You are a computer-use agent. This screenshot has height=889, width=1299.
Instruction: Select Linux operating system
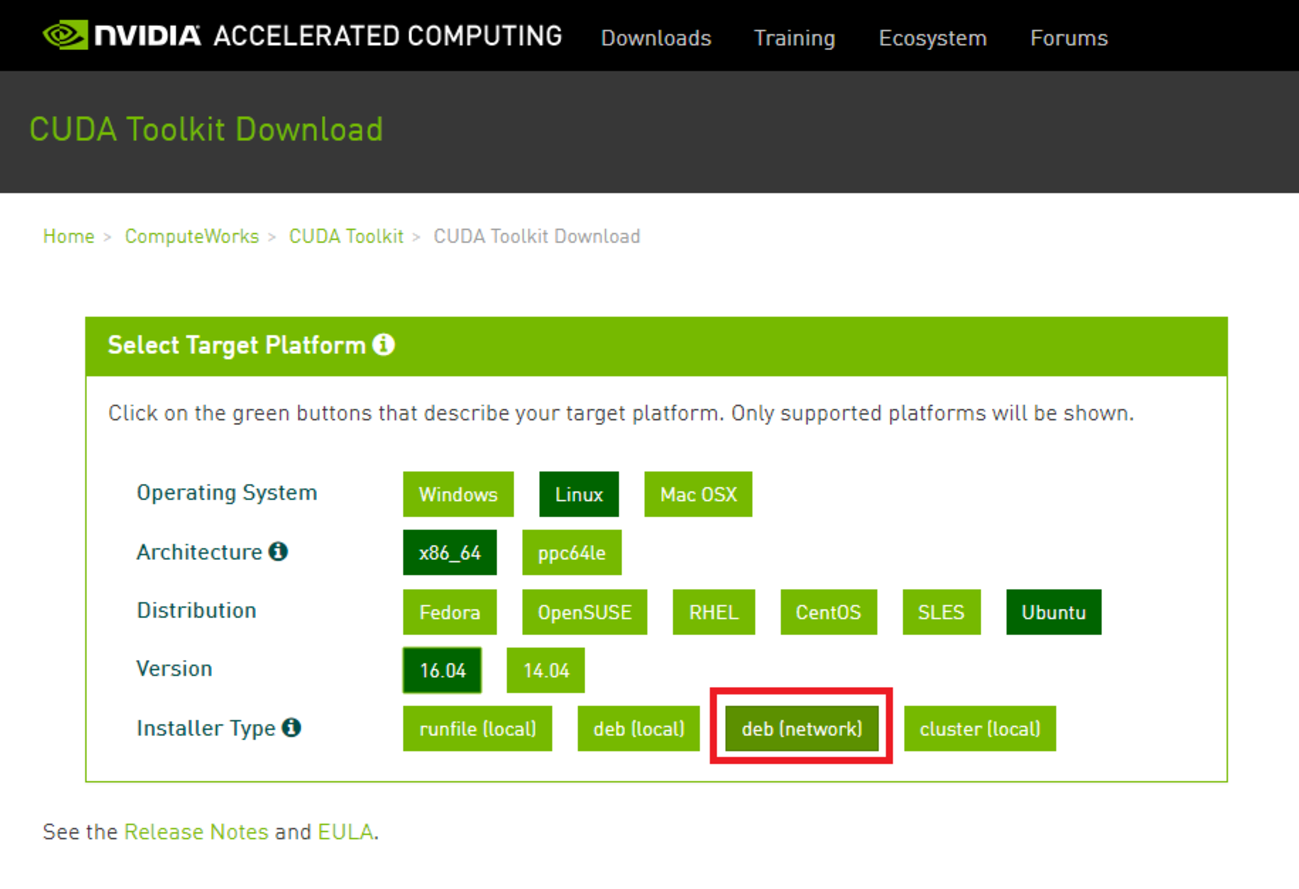[579, 494]
